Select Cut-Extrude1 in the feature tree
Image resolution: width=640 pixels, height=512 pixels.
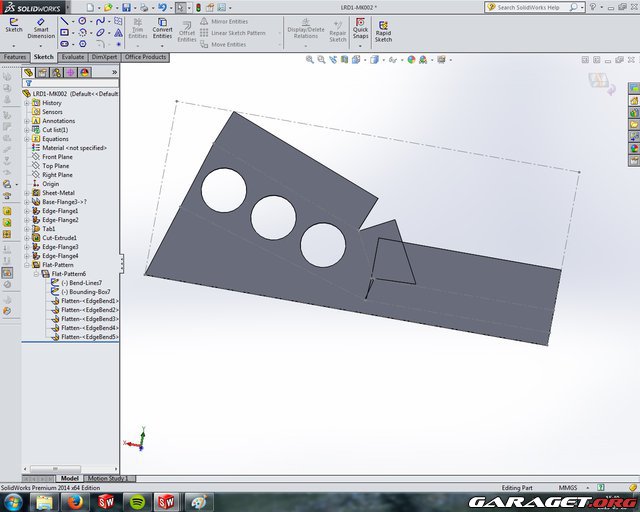click(59, 238)
